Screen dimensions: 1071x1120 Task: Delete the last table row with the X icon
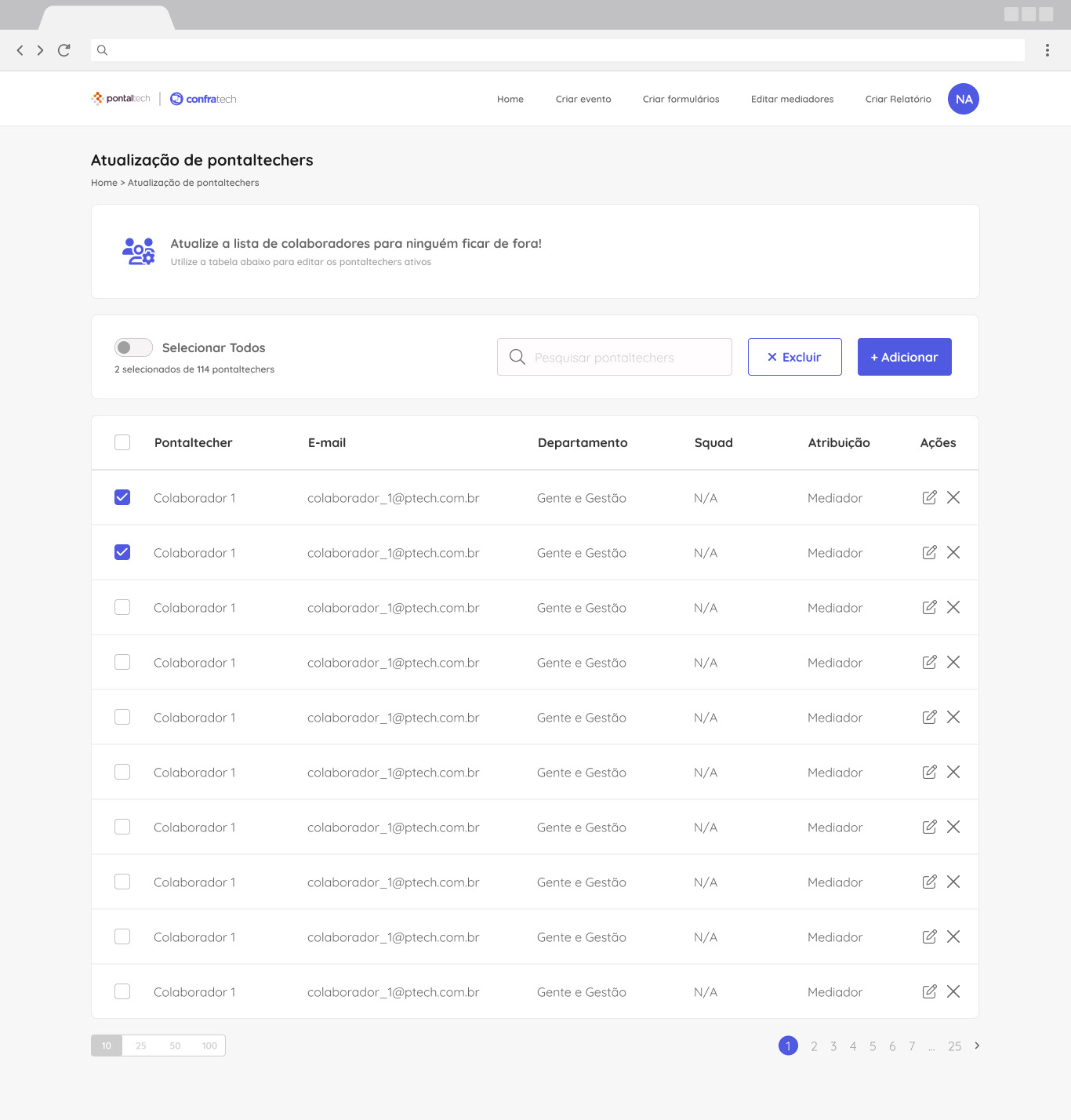(953, 991)
